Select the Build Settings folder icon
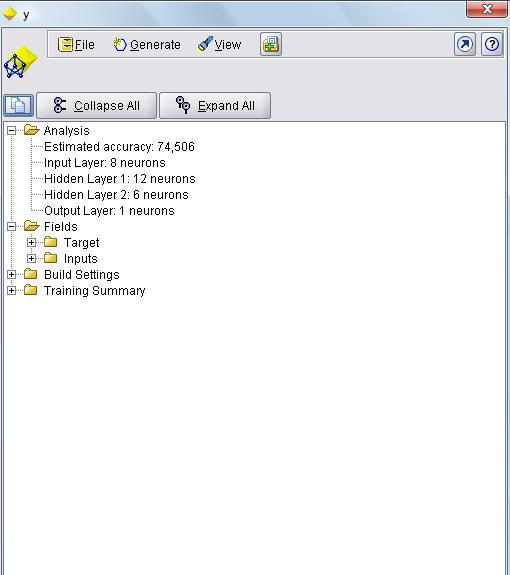510x575 pixels. 31,274
